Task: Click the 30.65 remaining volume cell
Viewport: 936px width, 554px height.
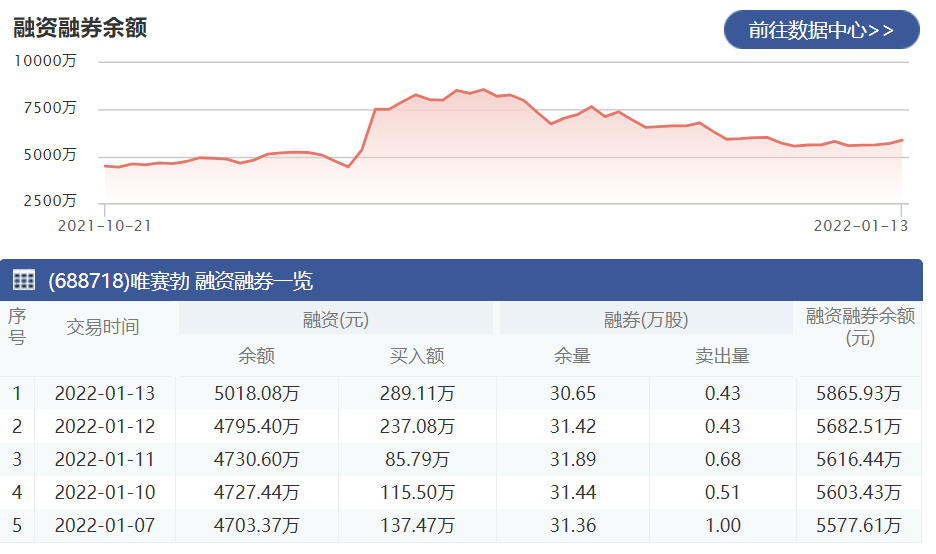Action: click(x=573, y=393)
